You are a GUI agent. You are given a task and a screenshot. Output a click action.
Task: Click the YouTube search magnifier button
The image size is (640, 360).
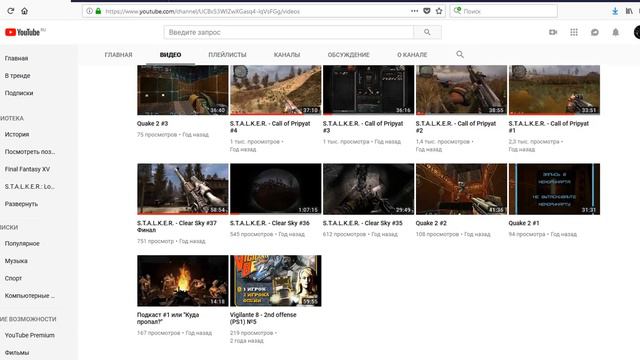tap(427, 32)
